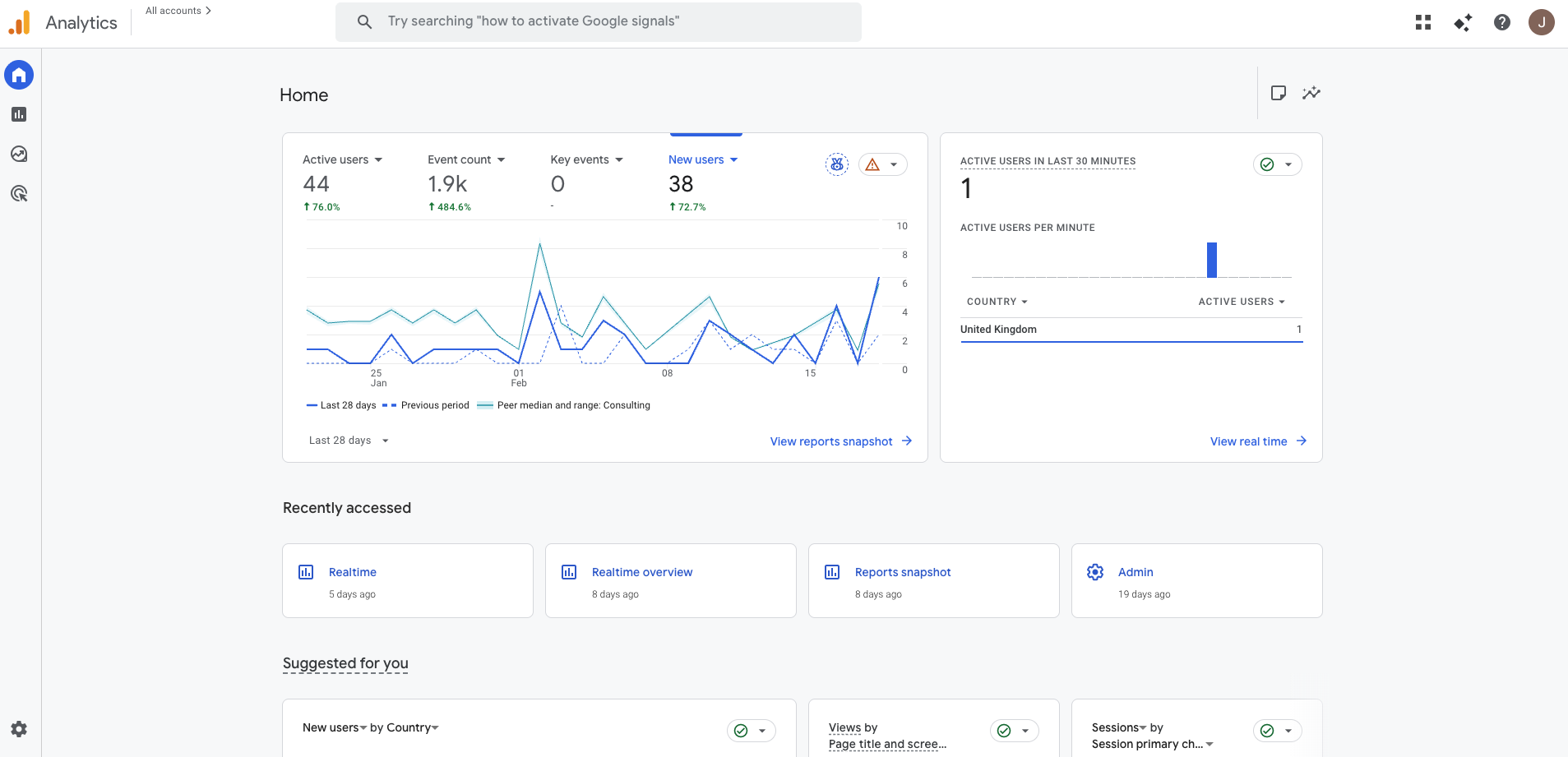Viewport: 1568px width, 757px height.
Task: Open the Advertising section in the sidebar
Action: coord(18,193)
